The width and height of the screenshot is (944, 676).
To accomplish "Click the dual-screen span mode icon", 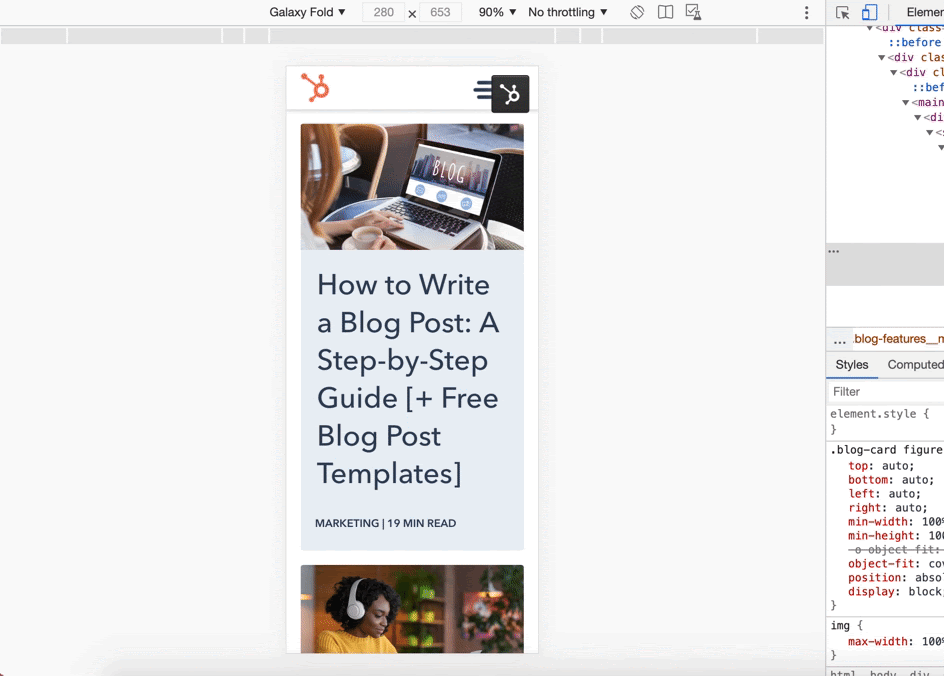I will pyautogui.click(x=665, y=12).
